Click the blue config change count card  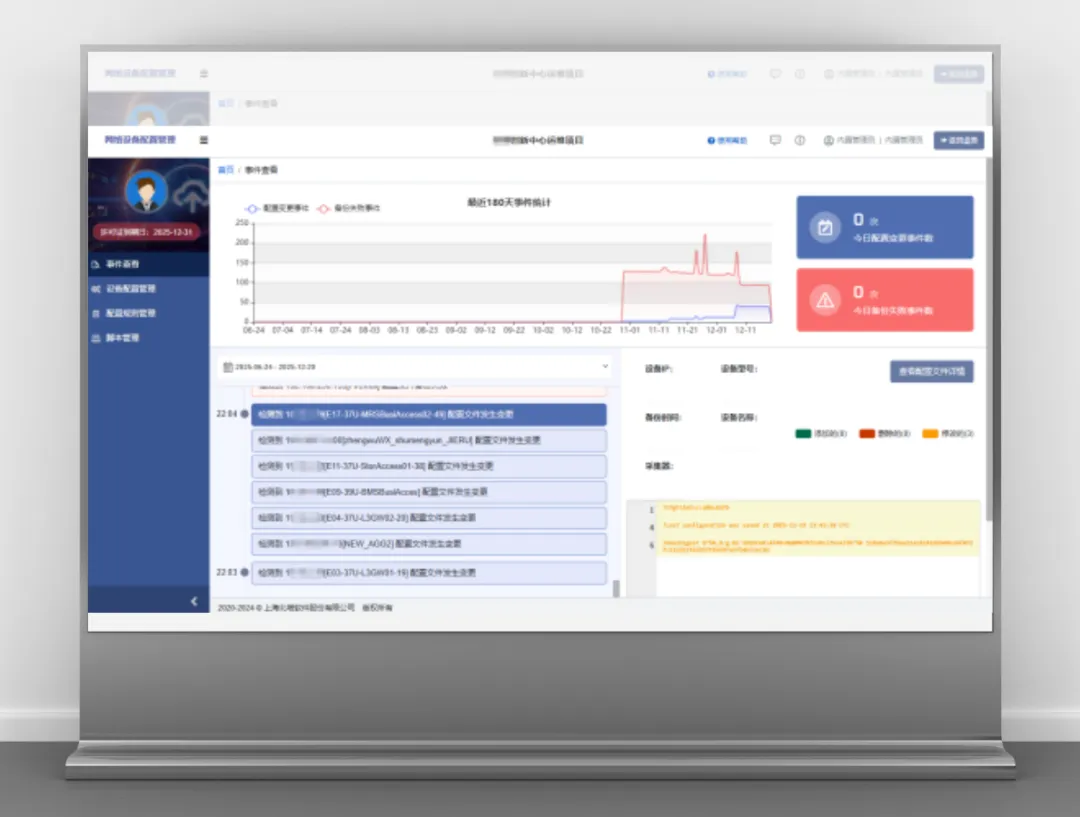[x=885, y=227]
